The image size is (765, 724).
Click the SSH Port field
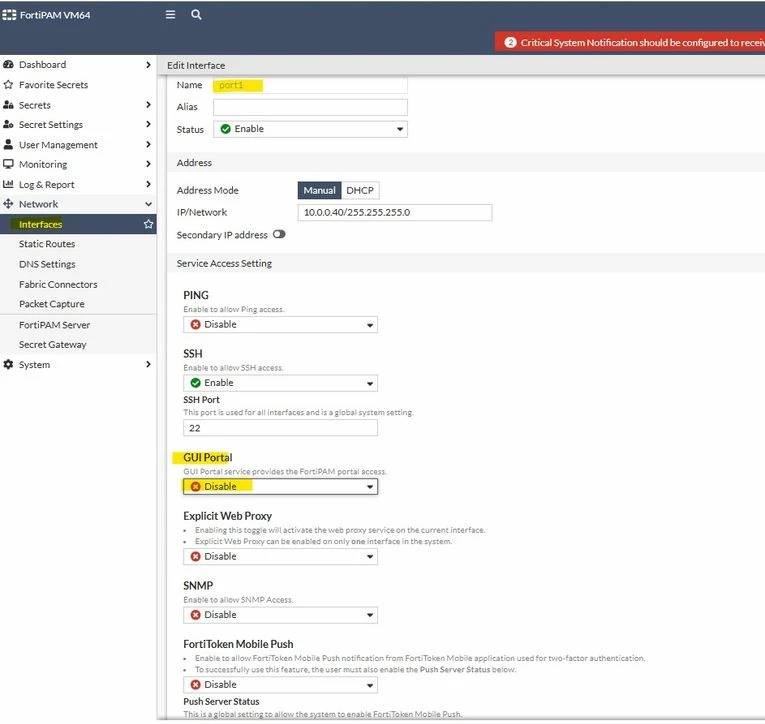281,428
